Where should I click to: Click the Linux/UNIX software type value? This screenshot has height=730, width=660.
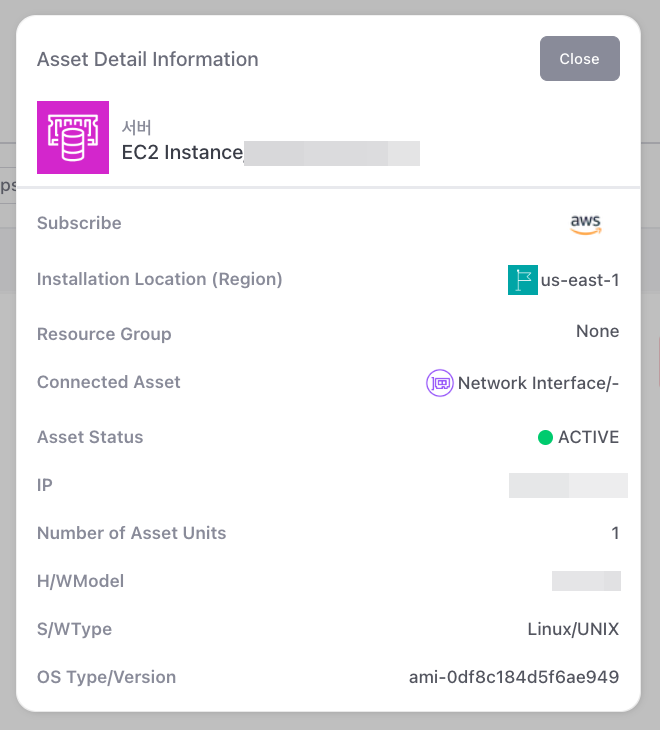(573, 629)
